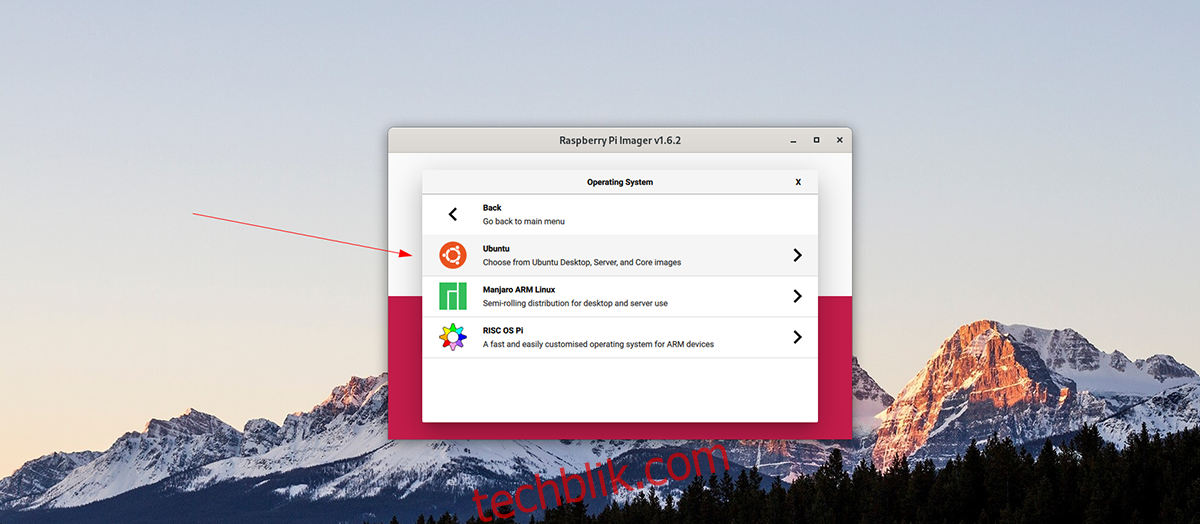
Task: Click the green Manjaro logo icon
Action: (x=453, y=296)
